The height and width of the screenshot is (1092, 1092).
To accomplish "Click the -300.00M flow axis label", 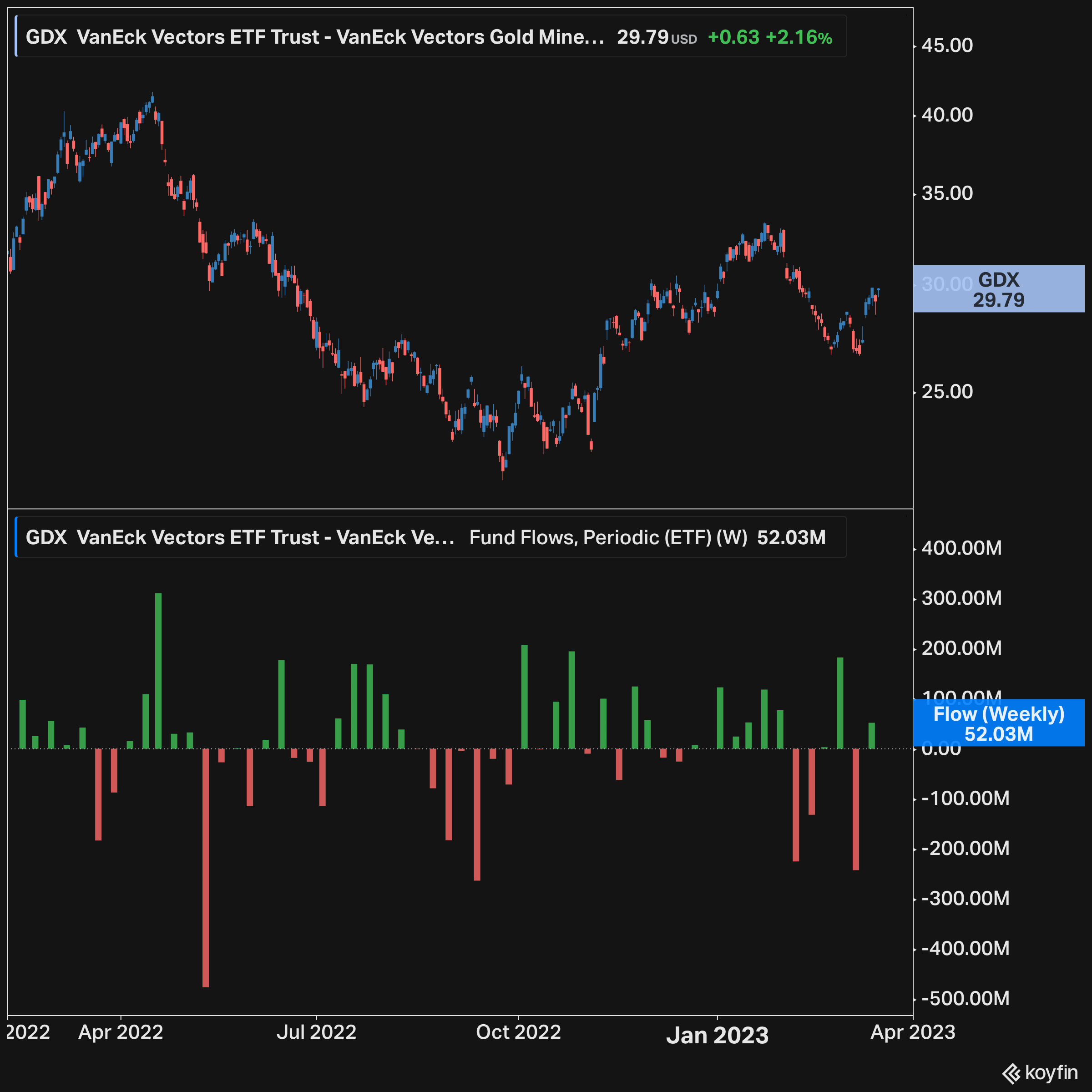I will coord(966,898).
